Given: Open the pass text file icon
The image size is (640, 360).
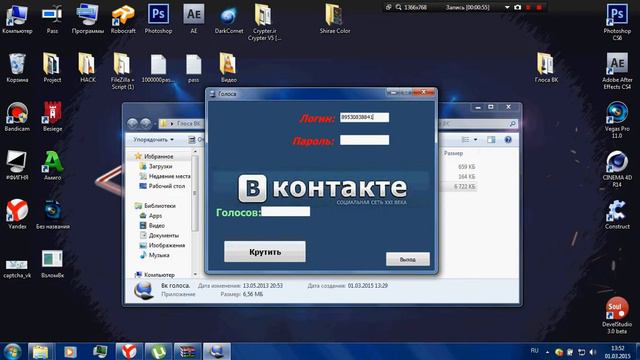Looking at the screenshot, I should click(x=193, y=68).
